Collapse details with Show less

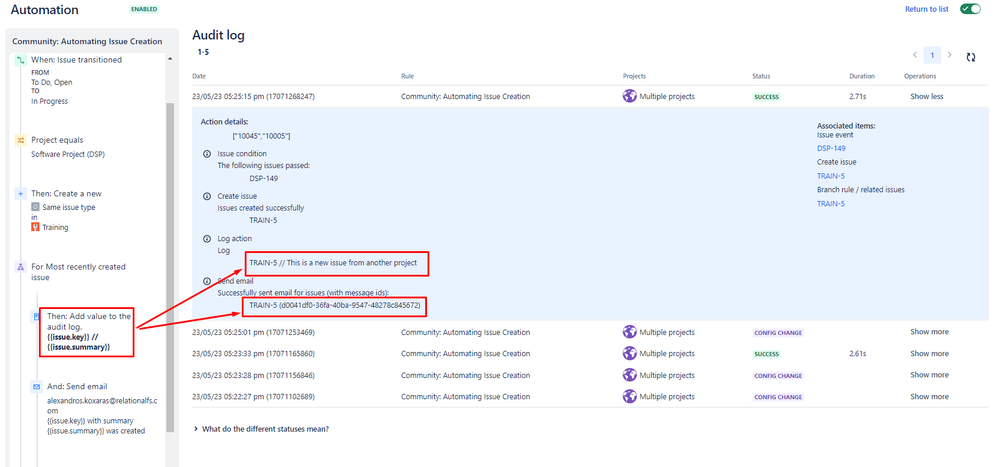[926, 97]
